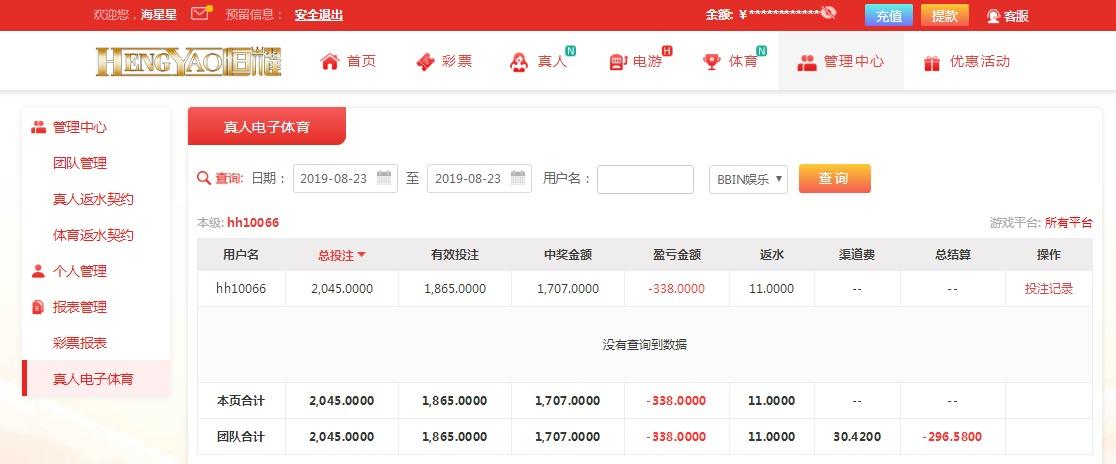This screenshot has width=1116, height=464.
Task: Click the lottery ticket icon
Action: click(425, 62)
